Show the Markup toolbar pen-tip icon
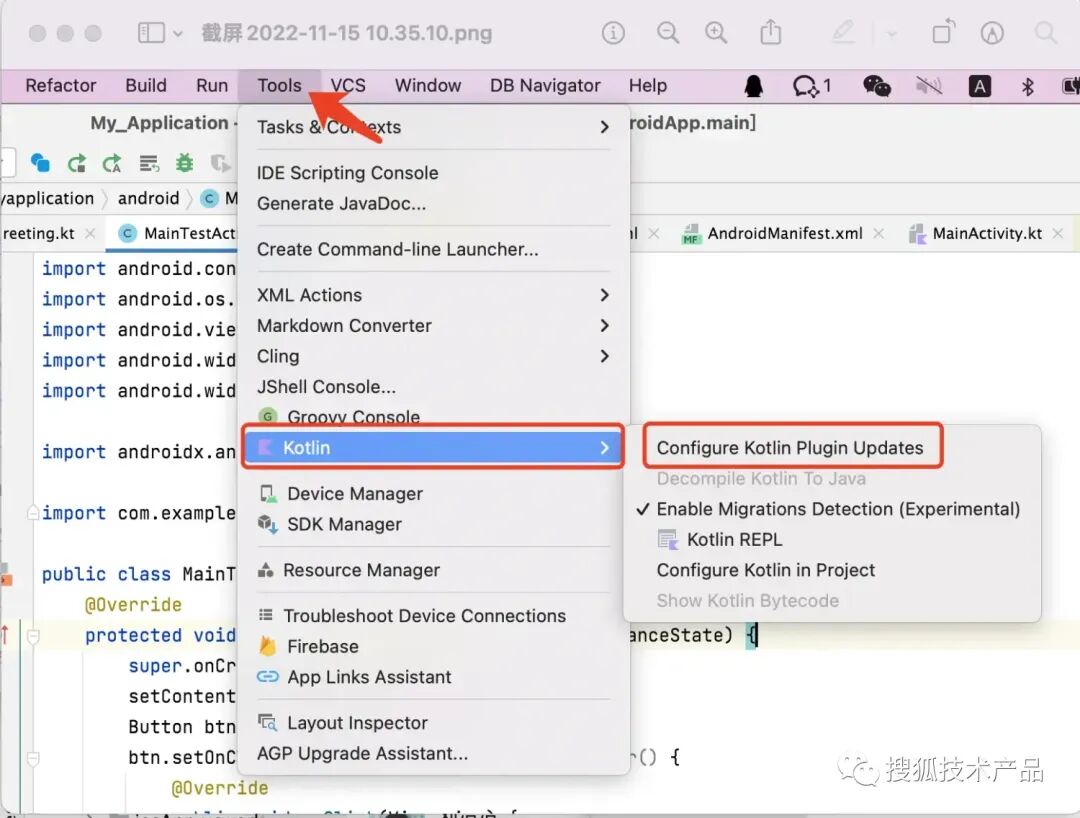Image resolution: width=1080 pixels, height=818 pixels. click(993, 32)
